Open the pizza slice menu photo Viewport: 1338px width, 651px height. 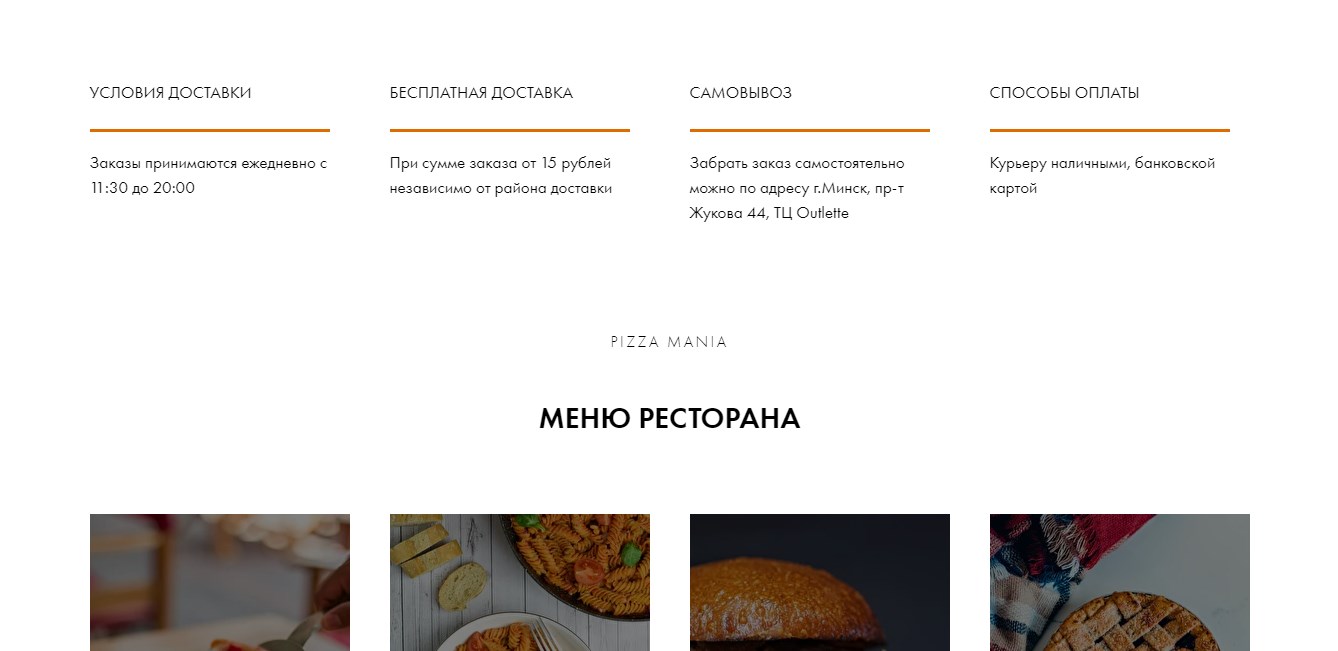point(220,582)
